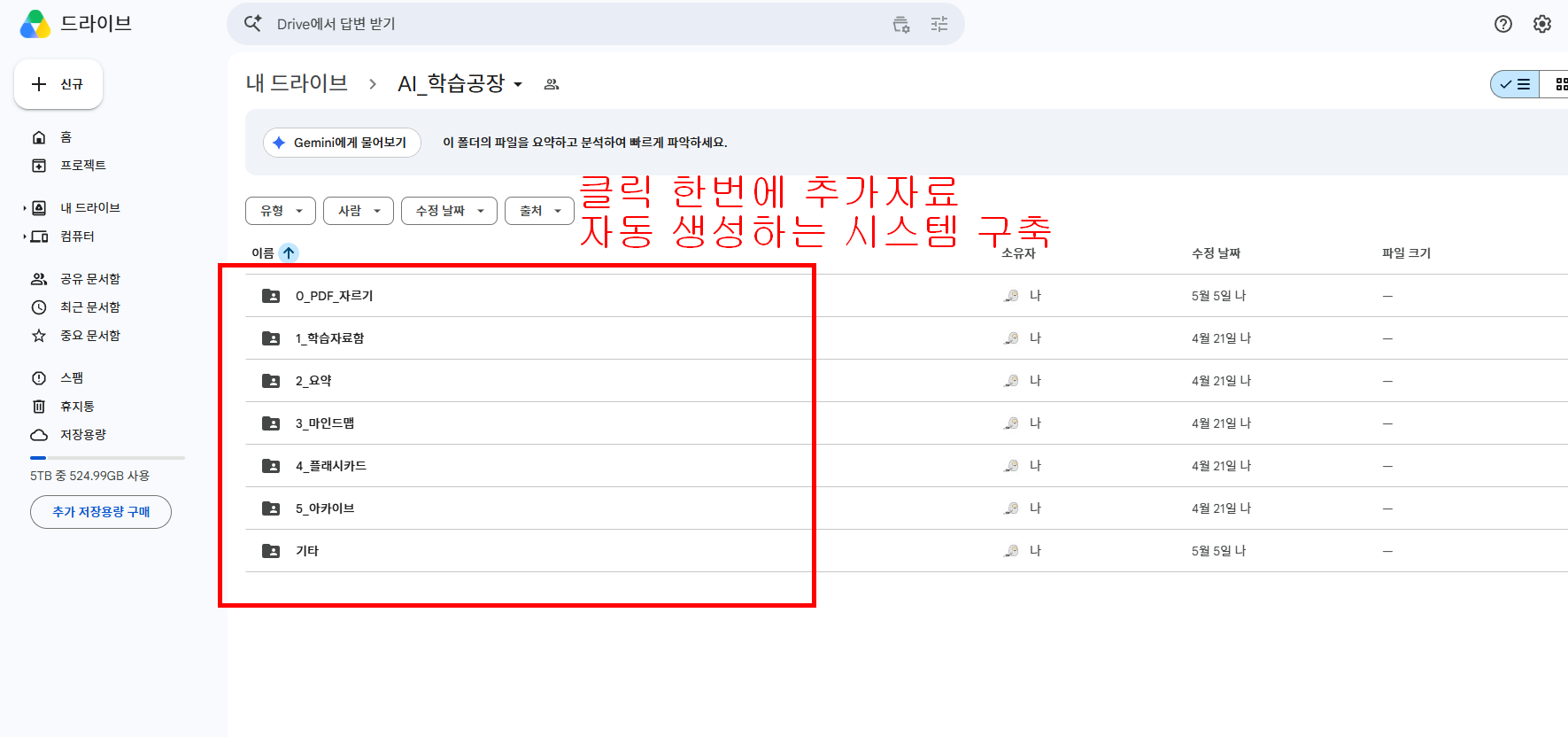Image resolution: width=1568 pixels, height=737 pixels.
Task: Click the 소유자 column header
Action: (x=1018, y=253)
